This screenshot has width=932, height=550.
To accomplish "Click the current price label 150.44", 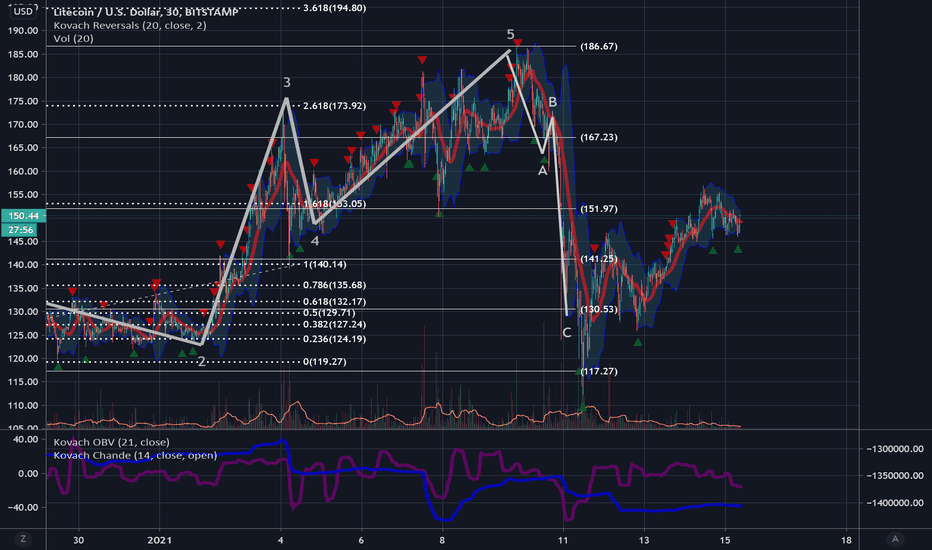I will 23,216.
